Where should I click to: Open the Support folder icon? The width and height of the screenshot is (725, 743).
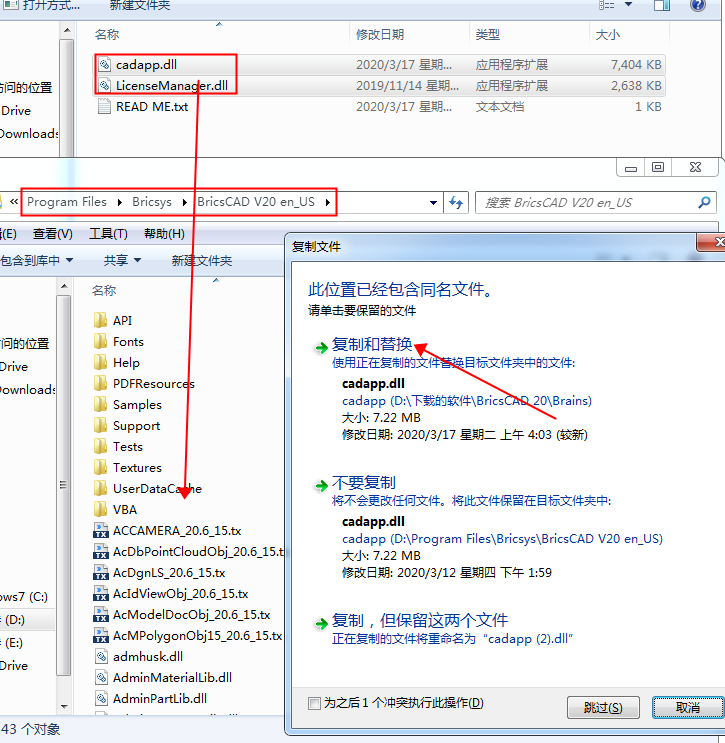[100, 426]
